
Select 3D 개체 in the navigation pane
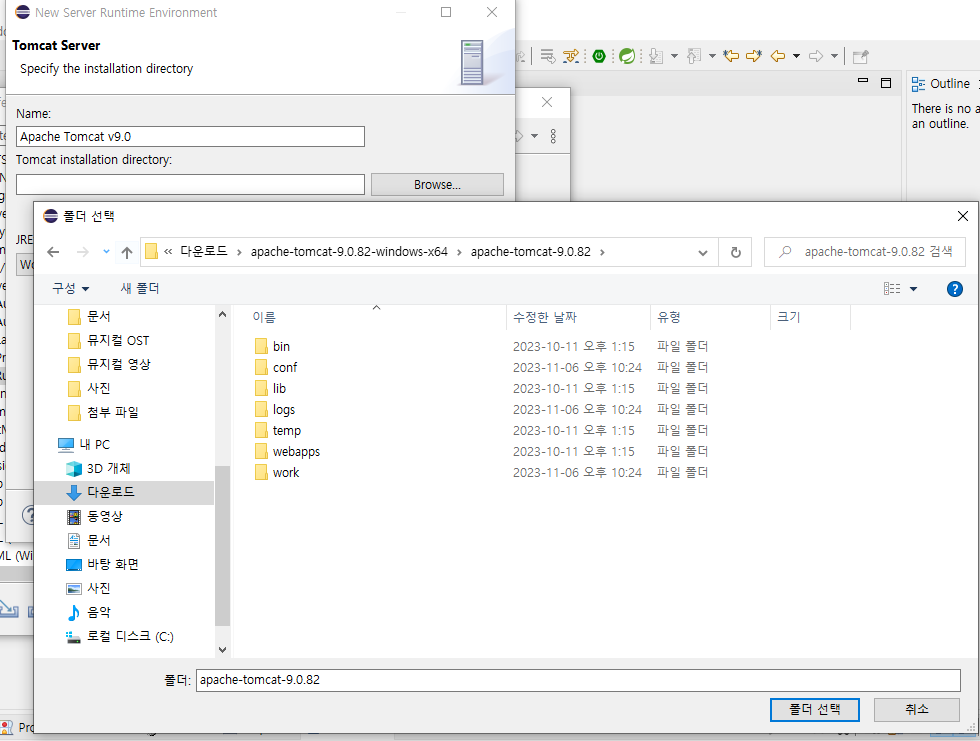pyautogui.click(x=108, y=469)
